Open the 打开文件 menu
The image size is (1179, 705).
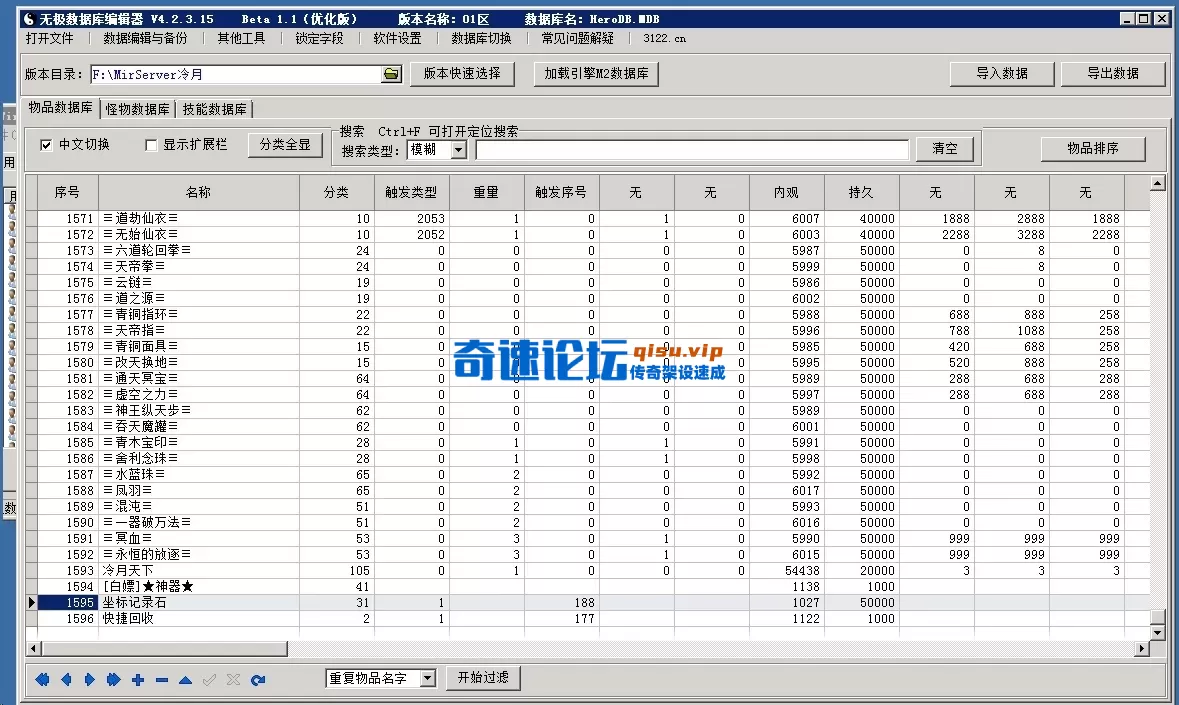point(50,38)
